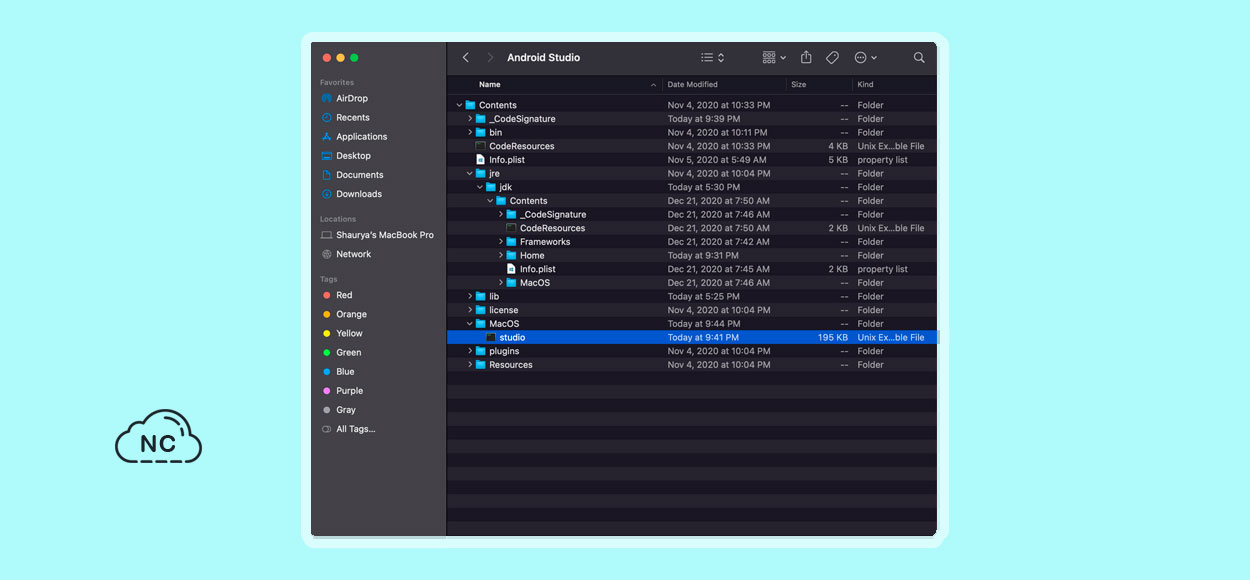Expand the Resources folder

470,365
